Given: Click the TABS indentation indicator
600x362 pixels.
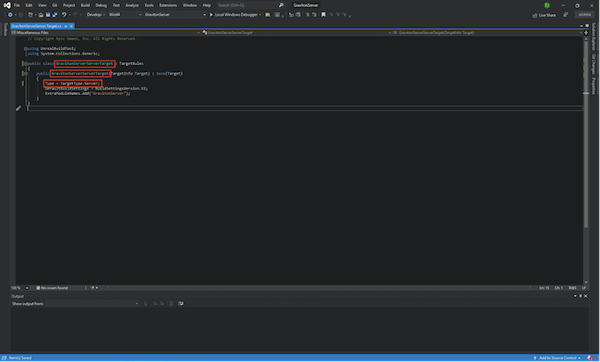Looking at the screenshot, I should pos(572,288).
